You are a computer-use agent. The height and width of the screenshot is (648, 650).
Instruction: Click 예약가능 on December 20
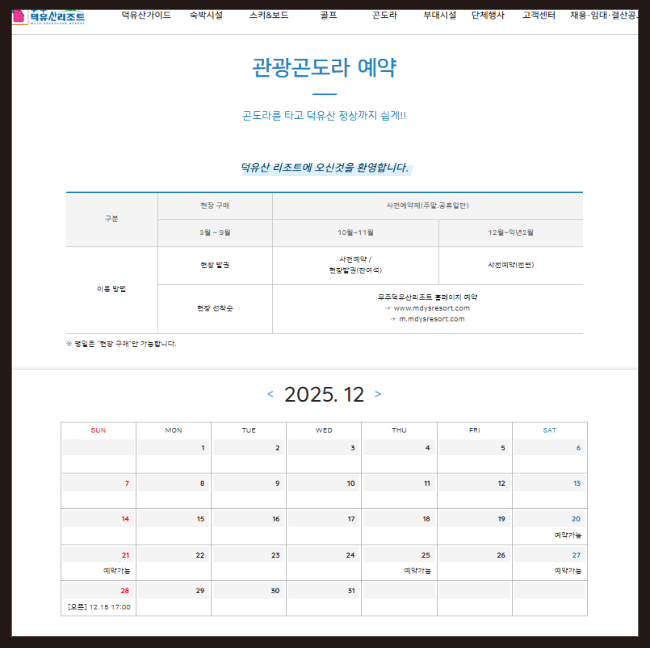568,535
